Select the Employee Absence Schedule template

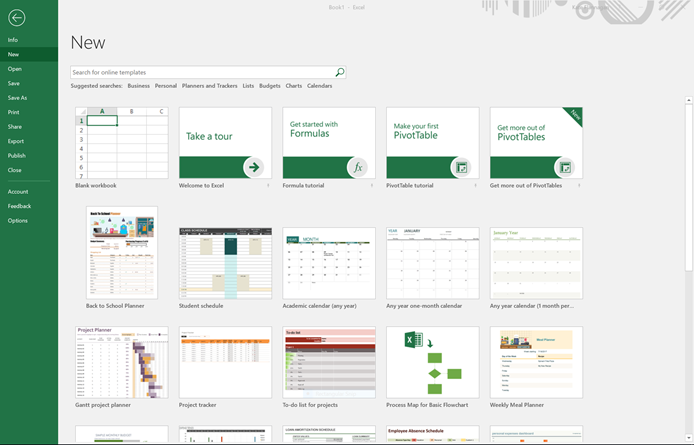coord(432,434)
